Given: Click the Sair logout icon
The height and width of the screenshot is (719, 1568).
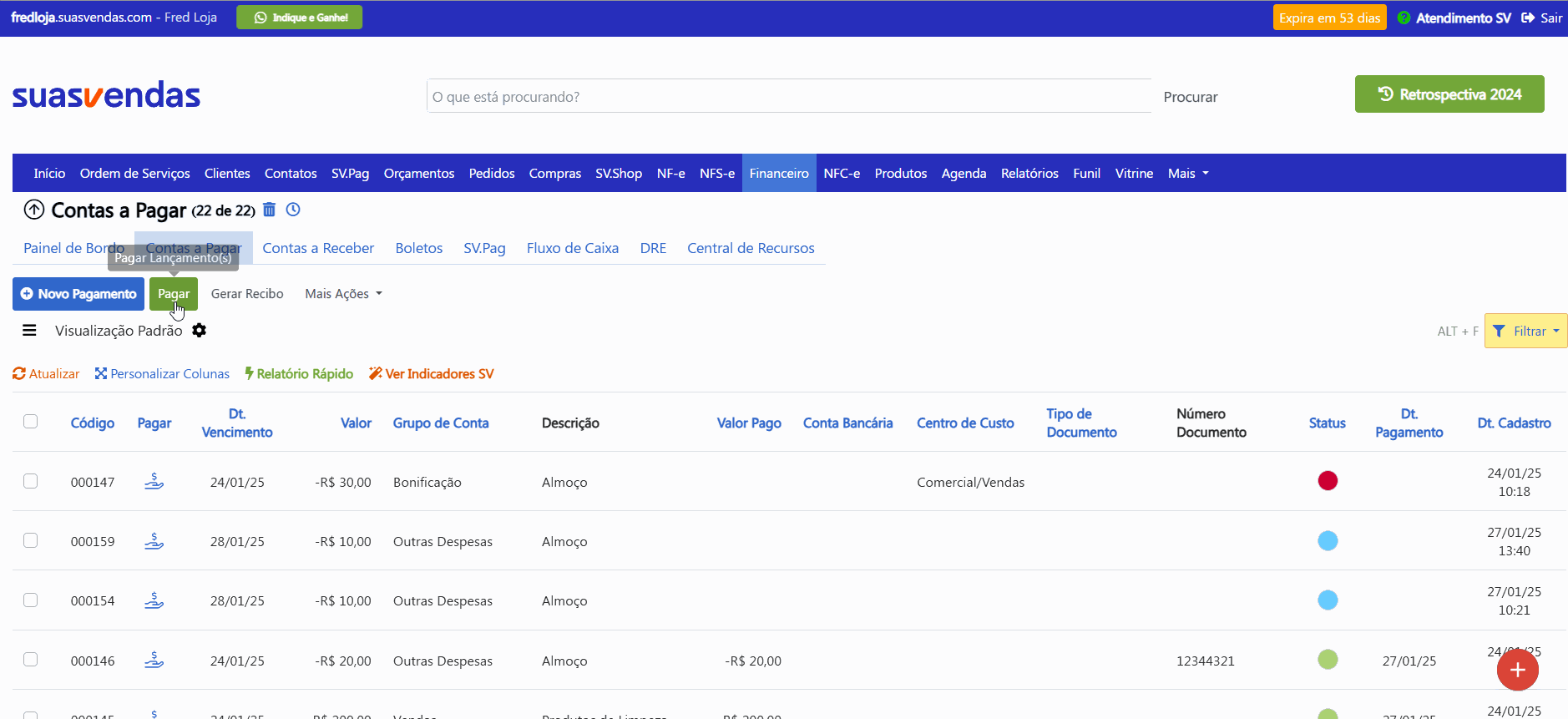Looking at the screenshot, I should [1528, 18].
